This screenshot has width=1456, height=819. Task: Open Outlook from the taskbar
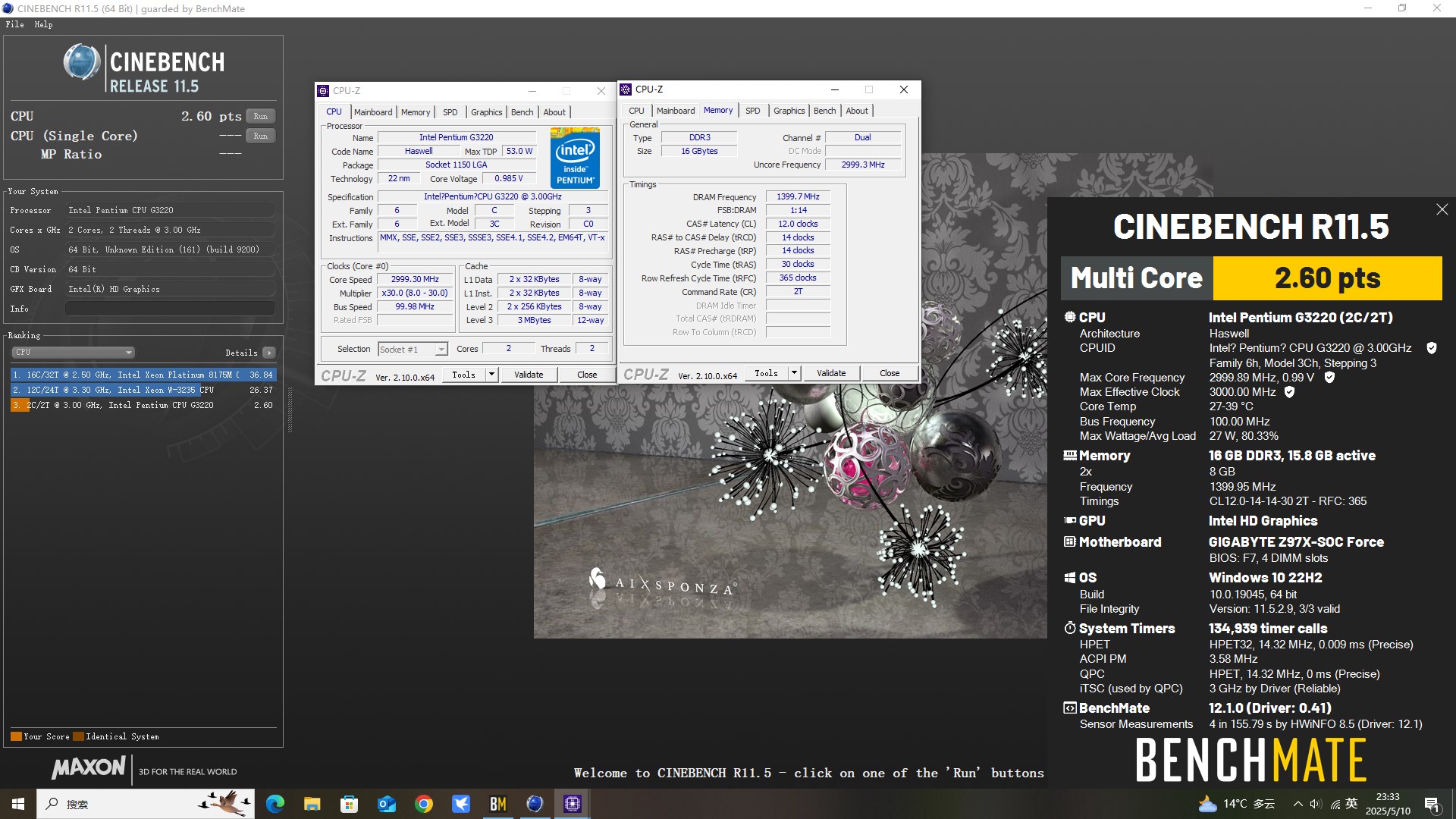tap(387, 804)
